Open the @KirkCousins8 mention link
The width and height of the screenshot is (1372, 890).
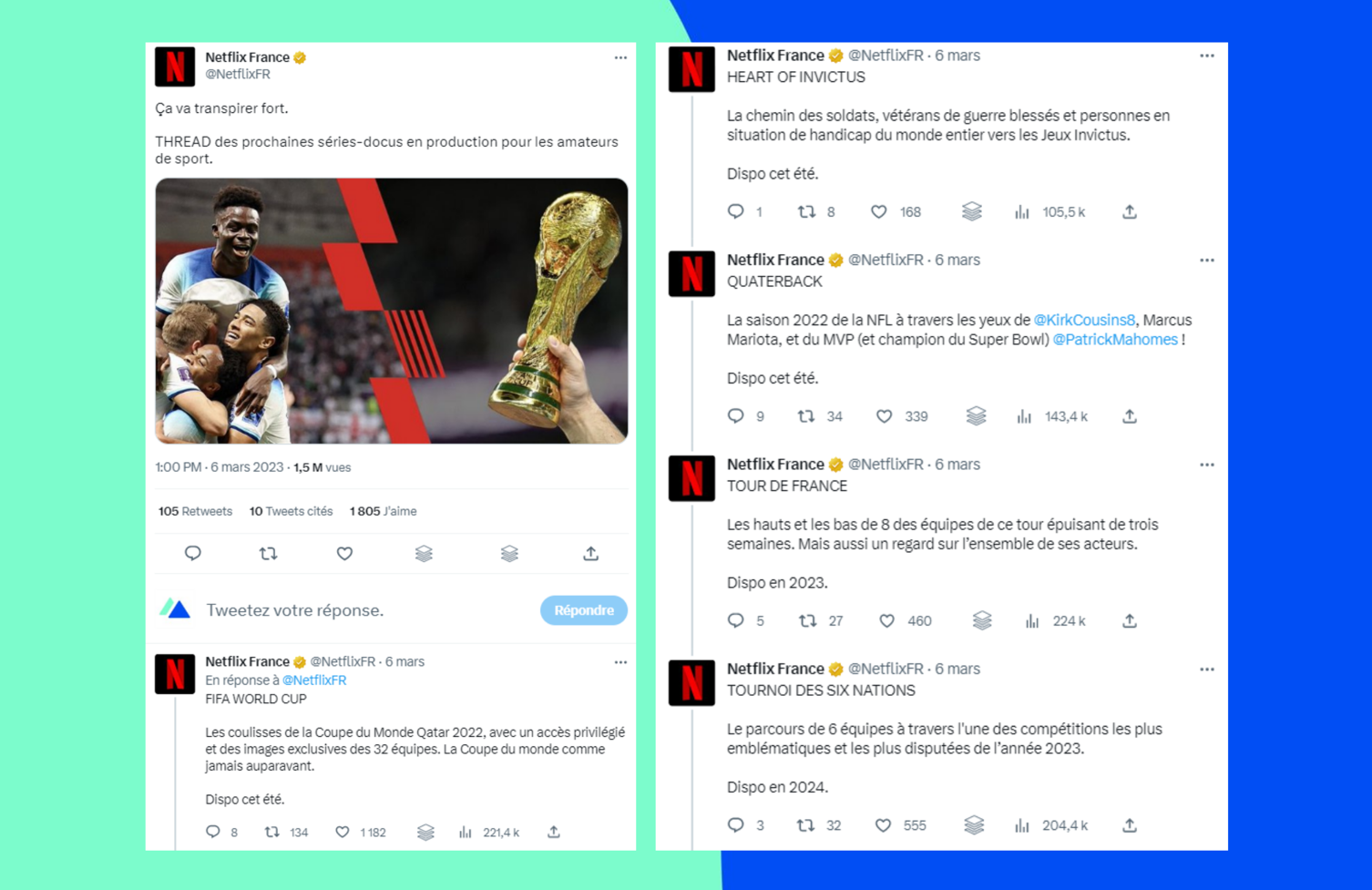click(x=1084, y=320)
